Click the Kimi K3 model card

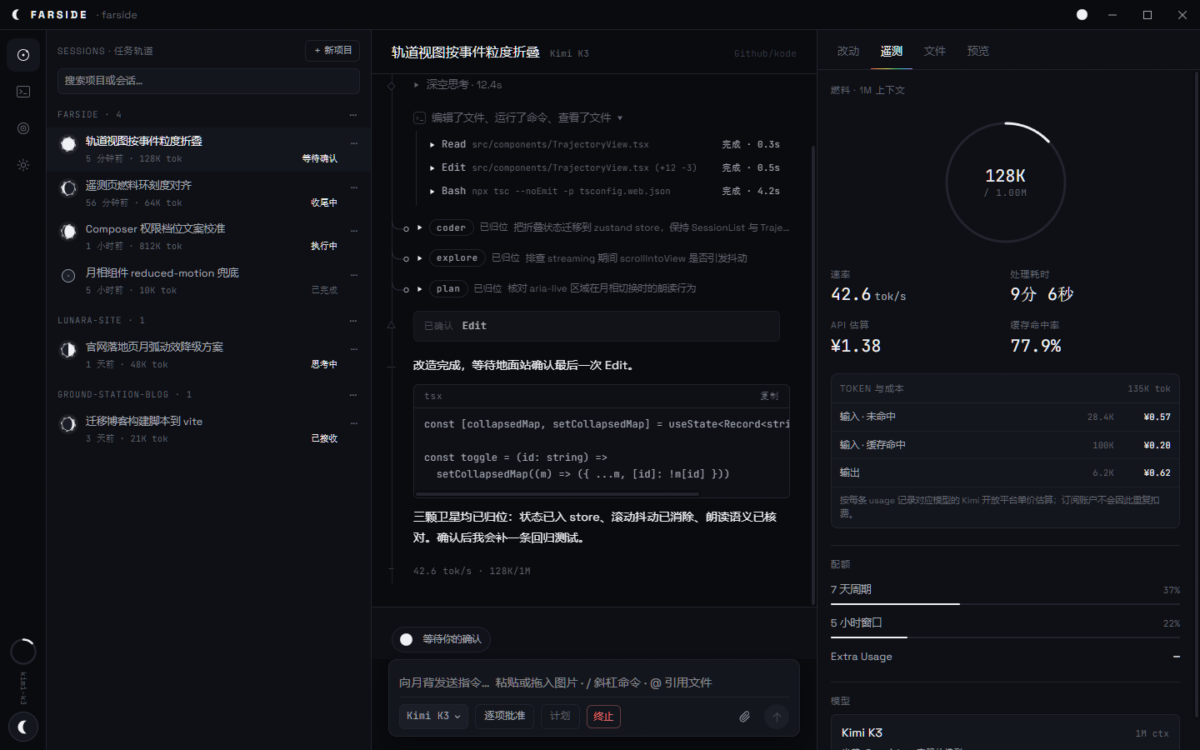[x=1005, y=733]
